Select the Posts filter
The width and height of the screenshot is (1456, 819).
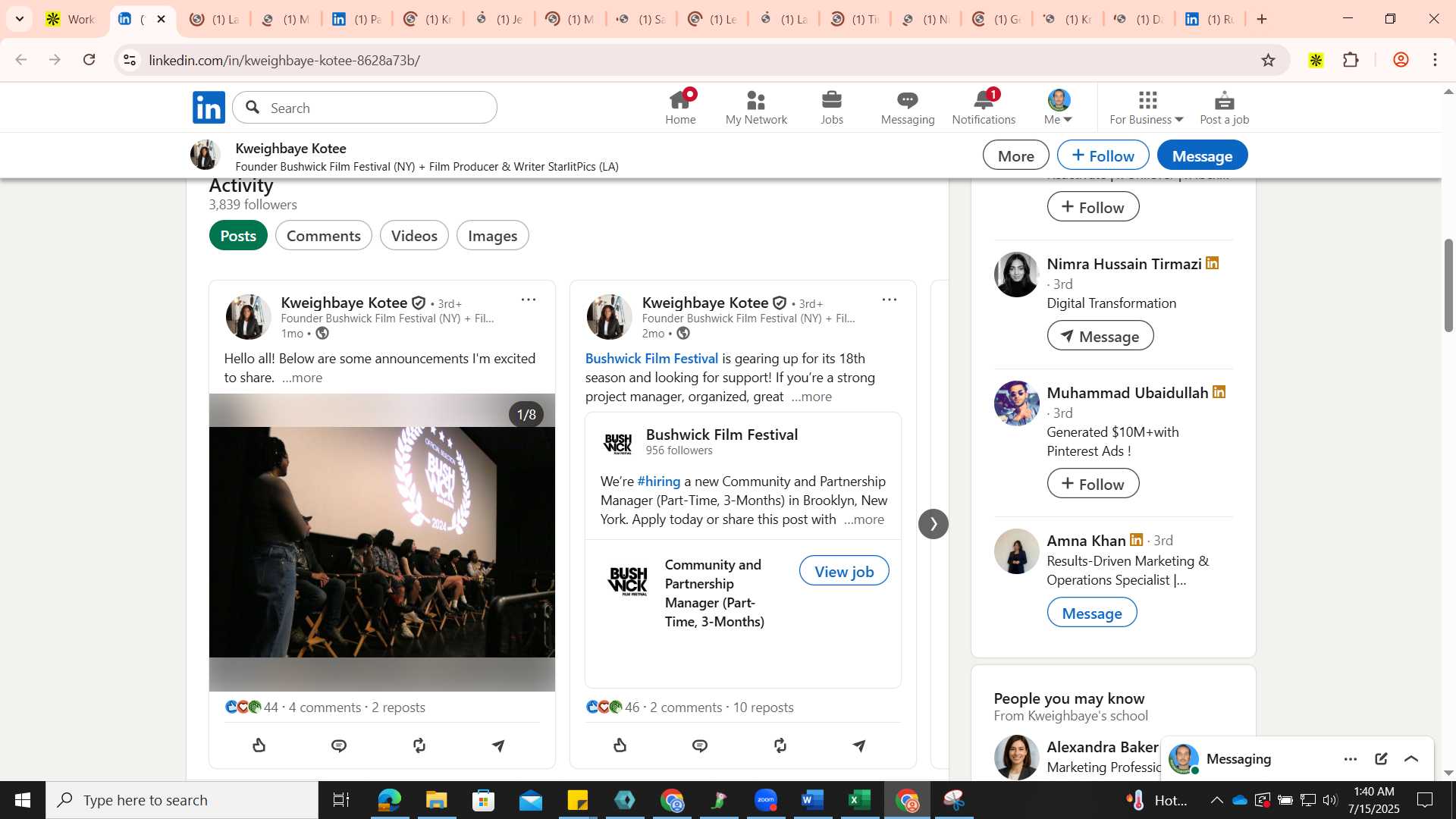pyautogui.click(x=238, y=236)
